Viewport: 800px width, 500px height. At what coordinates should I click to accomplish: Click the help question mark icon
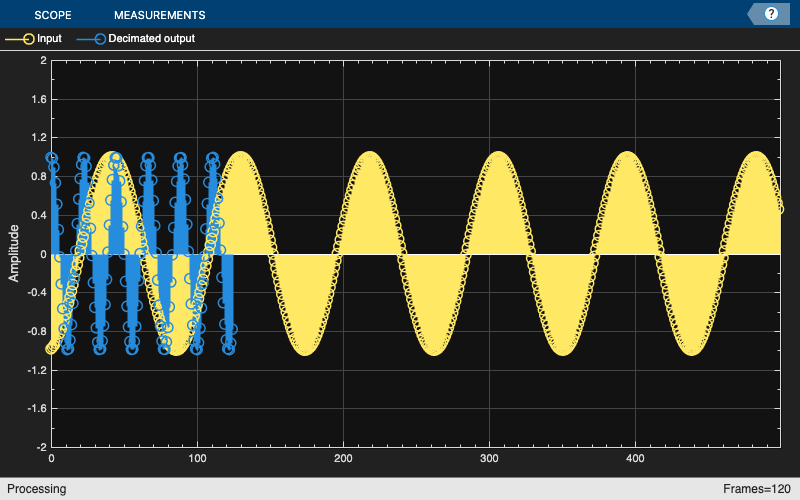coord(771,14)
